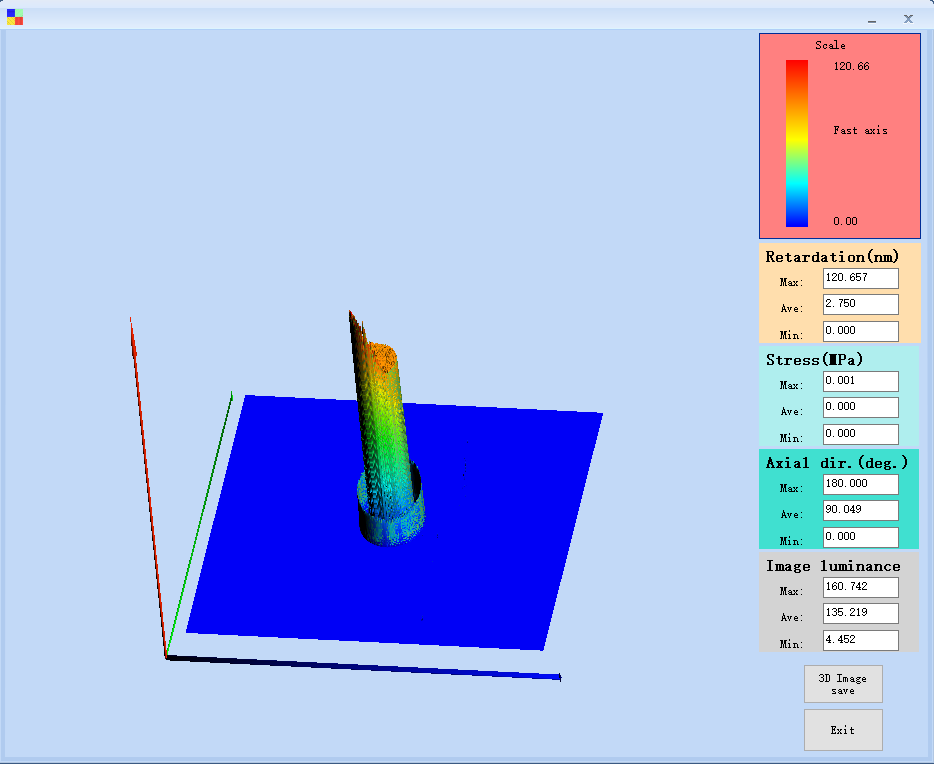934x764 pixels.
Task: Click the Stress Max value field
Action: (860, 381)
